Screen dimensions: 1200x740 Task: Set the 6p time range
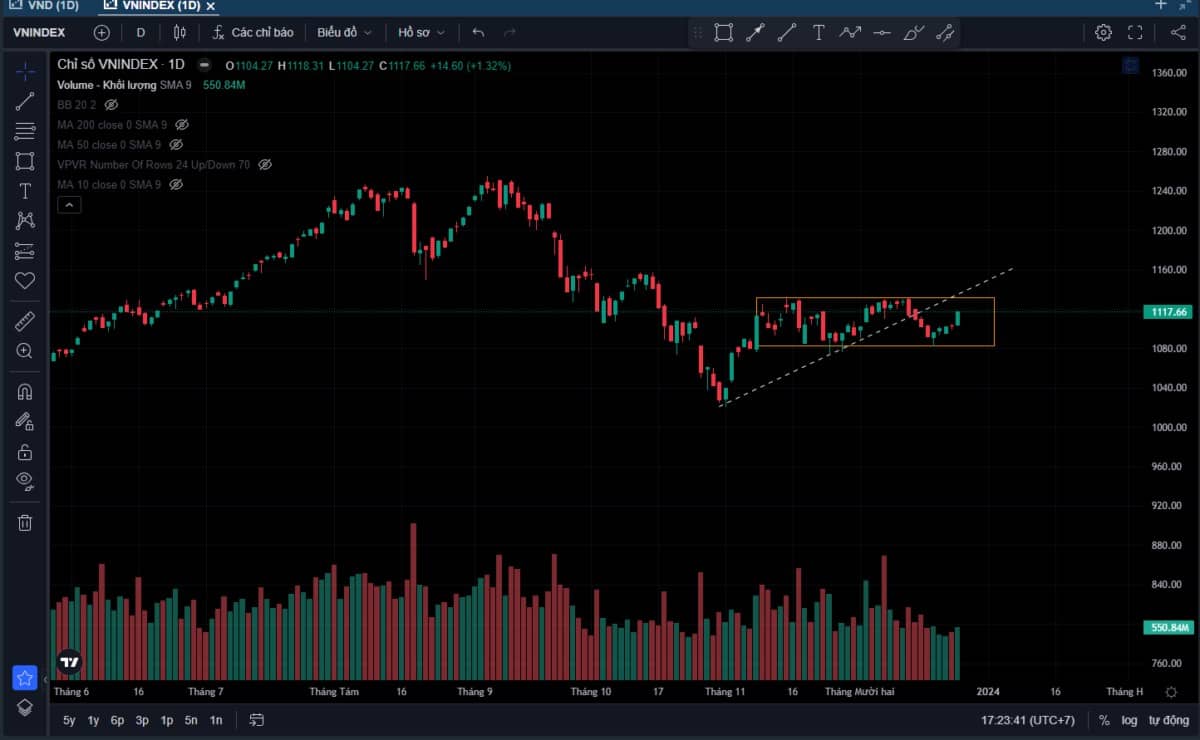tap(118, 720)
